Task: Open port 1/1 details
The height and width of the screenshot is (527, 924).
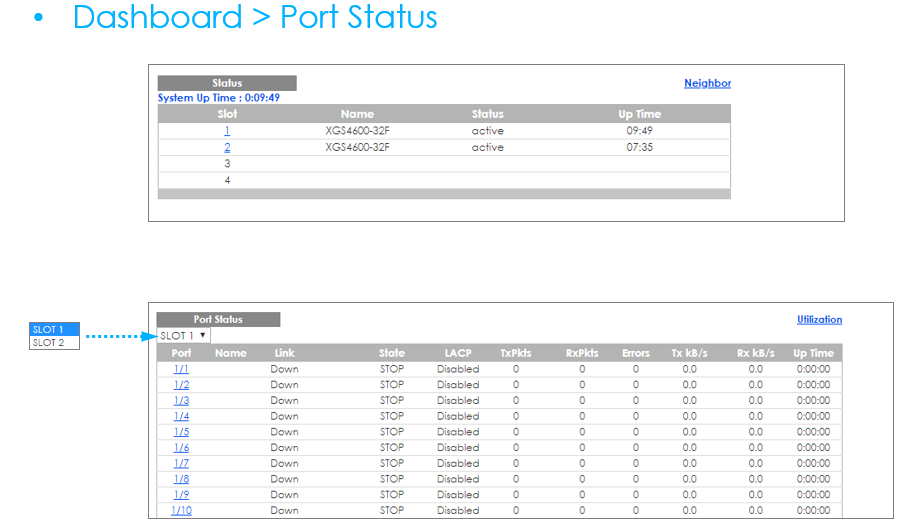Action: point(181,369)
